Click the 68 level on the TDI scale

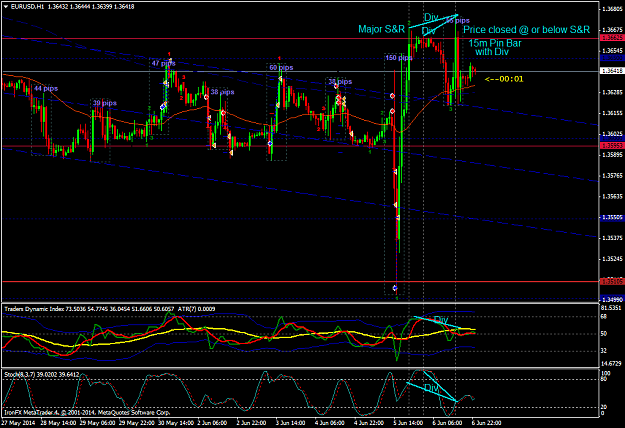(x=604, y=316)
